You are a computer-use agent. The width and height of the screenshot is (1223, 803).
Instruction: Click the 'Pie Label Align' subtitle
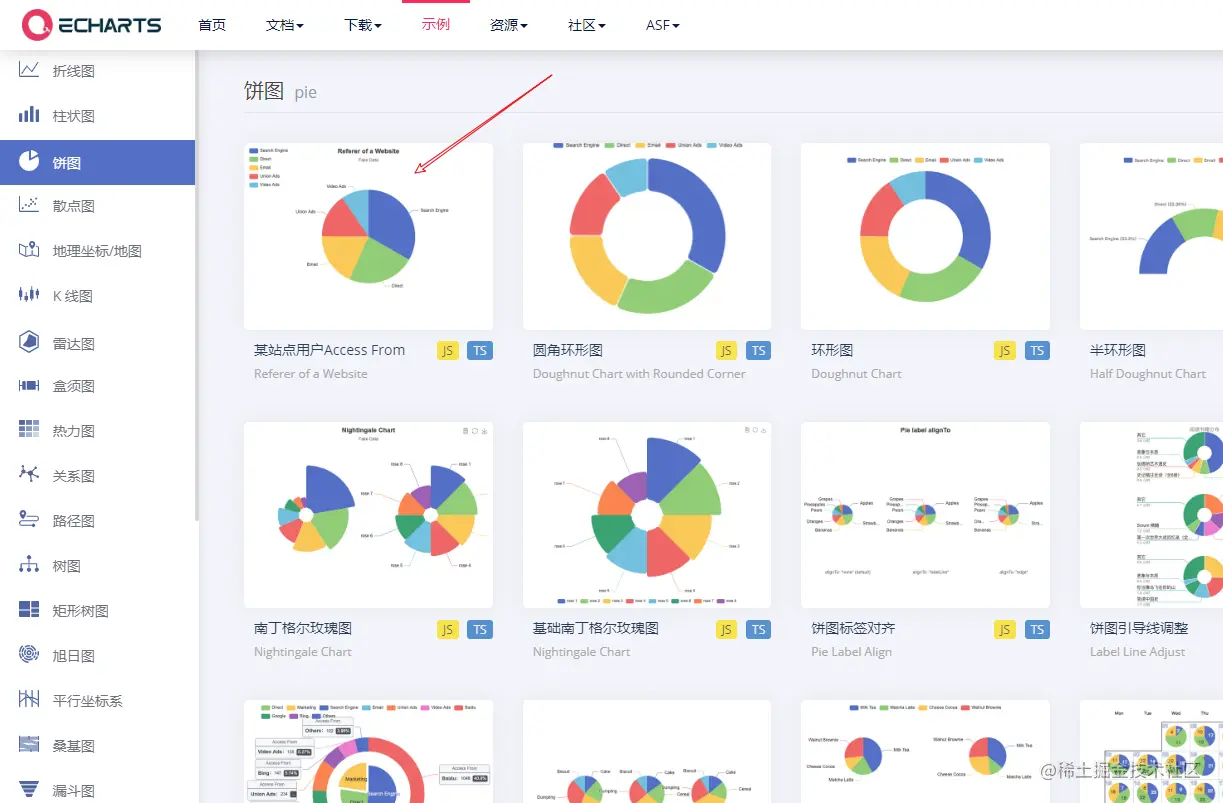point(851,652)
